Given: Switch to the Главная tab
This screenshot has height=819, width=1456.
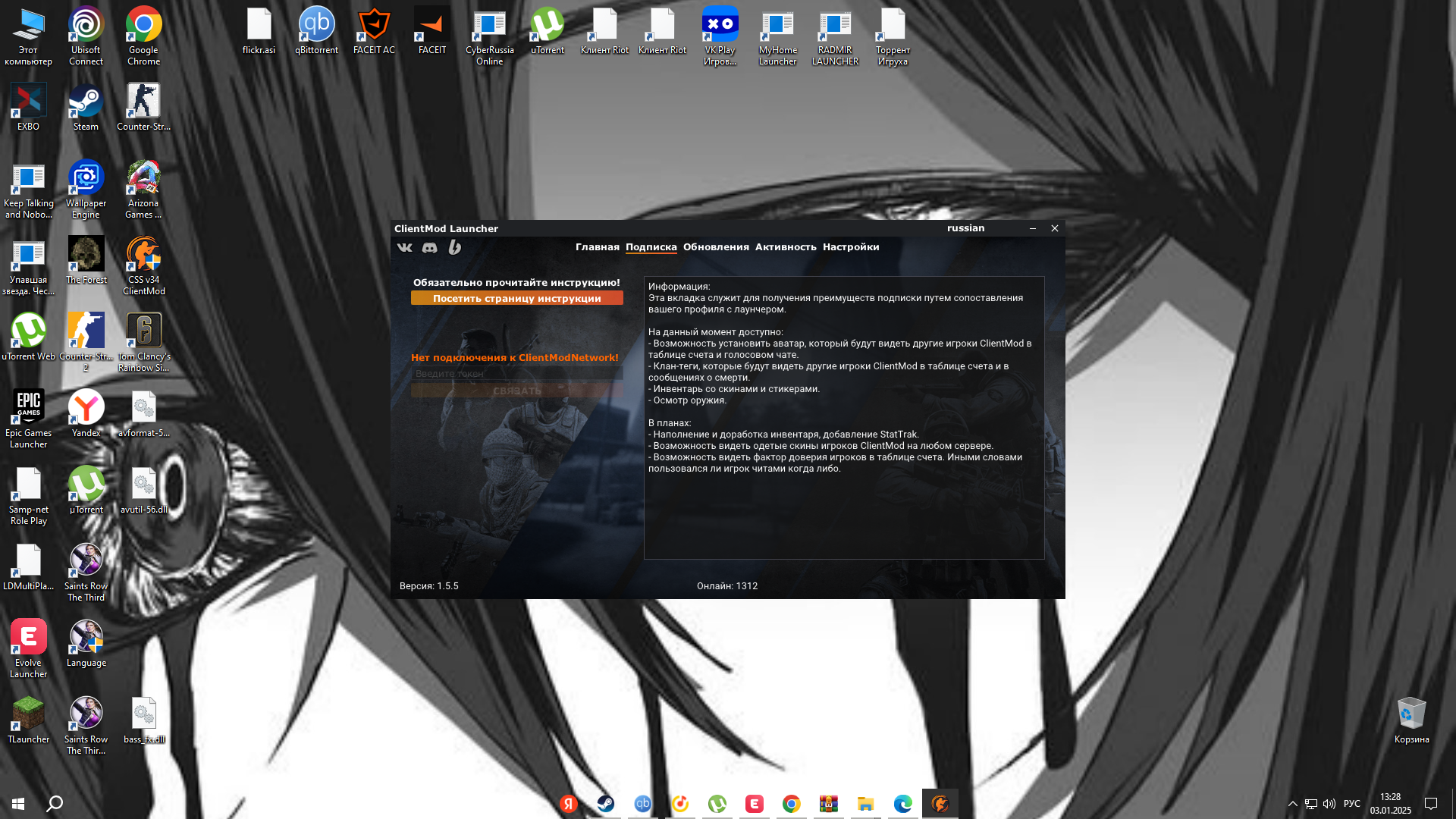Looking at the screenshot, I should pos(597,247).
